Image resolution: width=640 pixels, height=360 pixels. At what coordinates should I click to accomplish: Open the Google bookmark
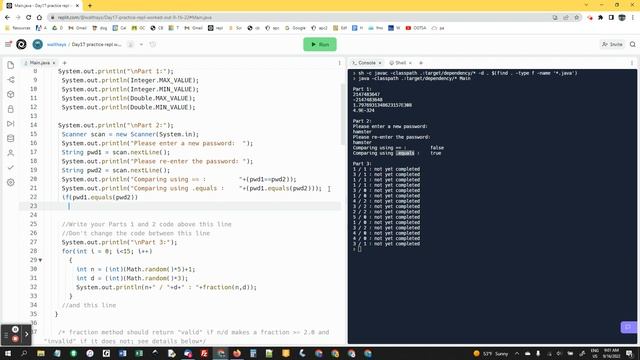295,28
